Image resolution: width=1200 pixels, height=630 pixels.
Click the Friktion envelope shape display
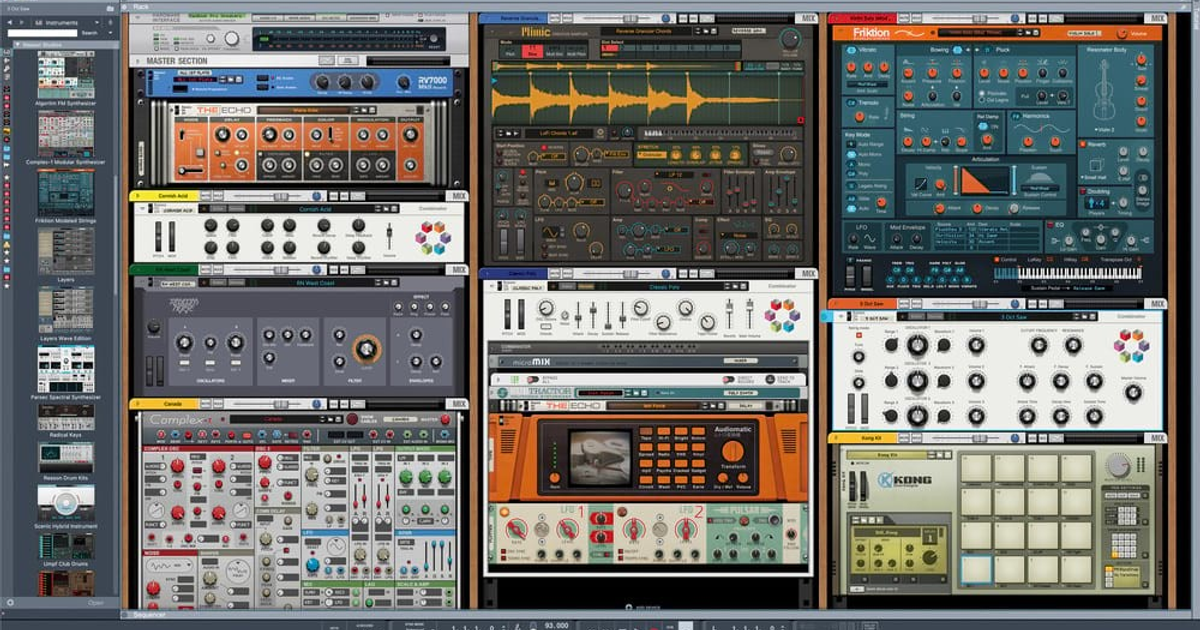pos(985,181)
